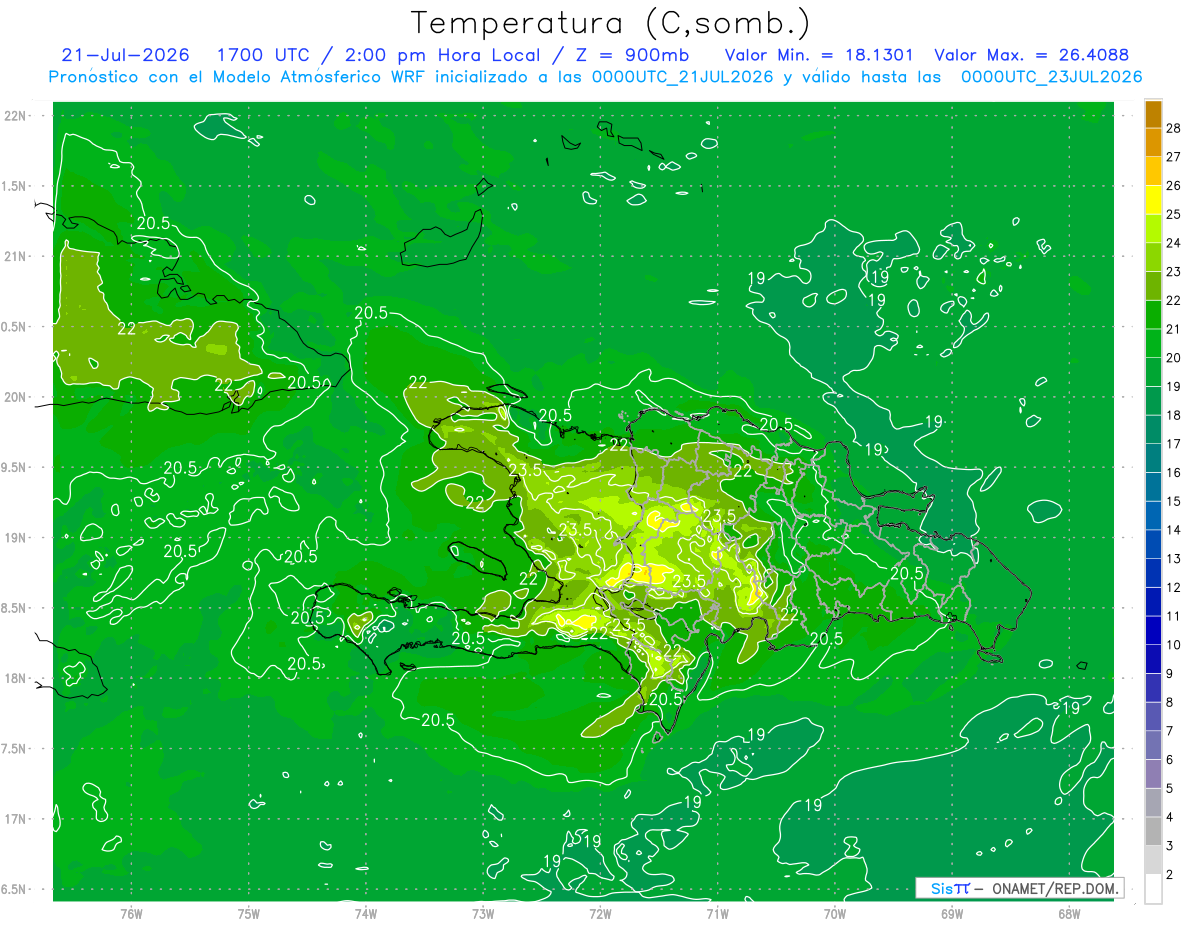Click the latitude axis label "6.5N"

point(15,889)
